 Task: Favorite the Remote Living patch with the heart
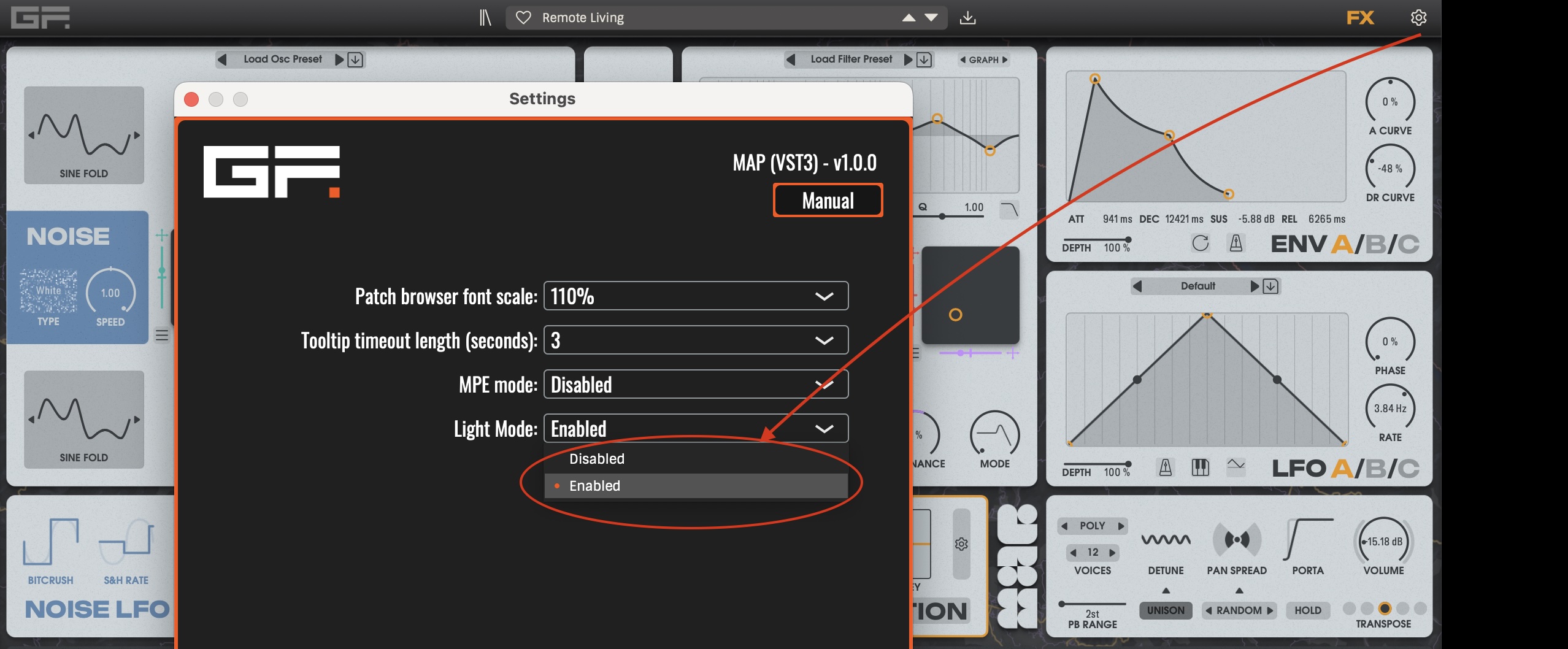click(523, 18)
